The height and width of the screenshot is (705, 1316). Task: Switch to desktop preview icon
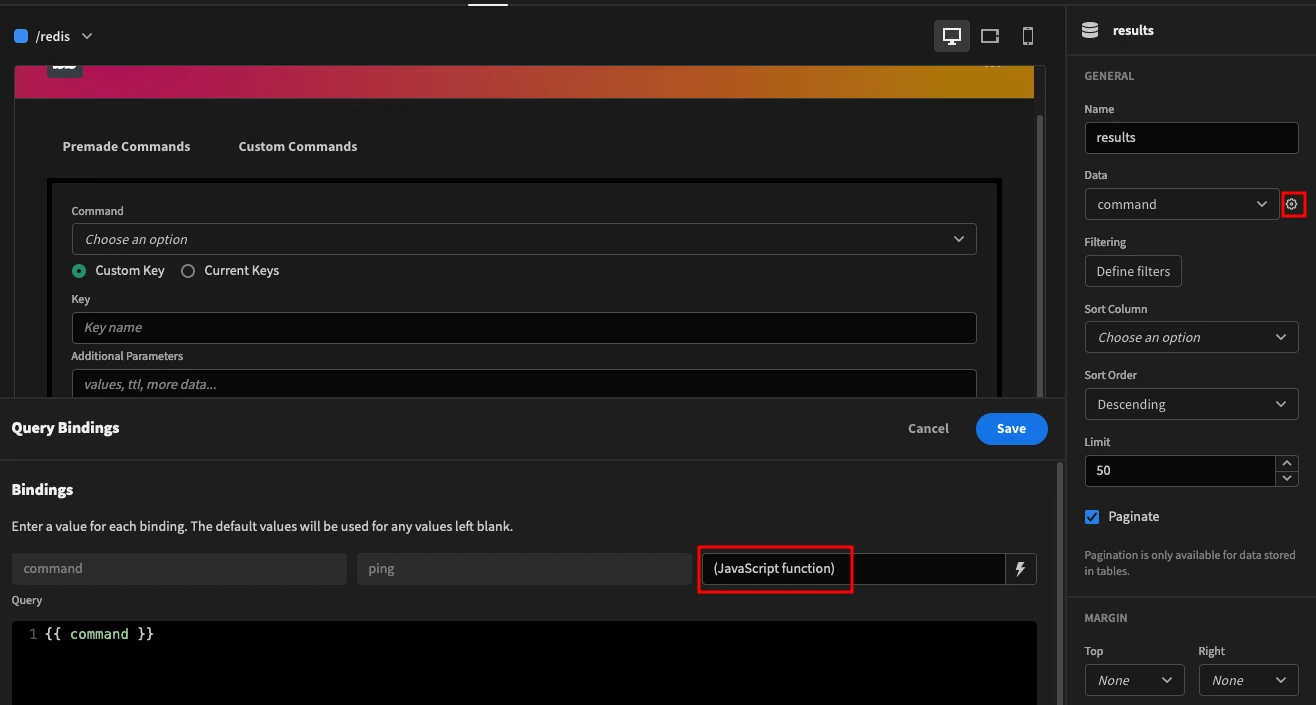952,36
